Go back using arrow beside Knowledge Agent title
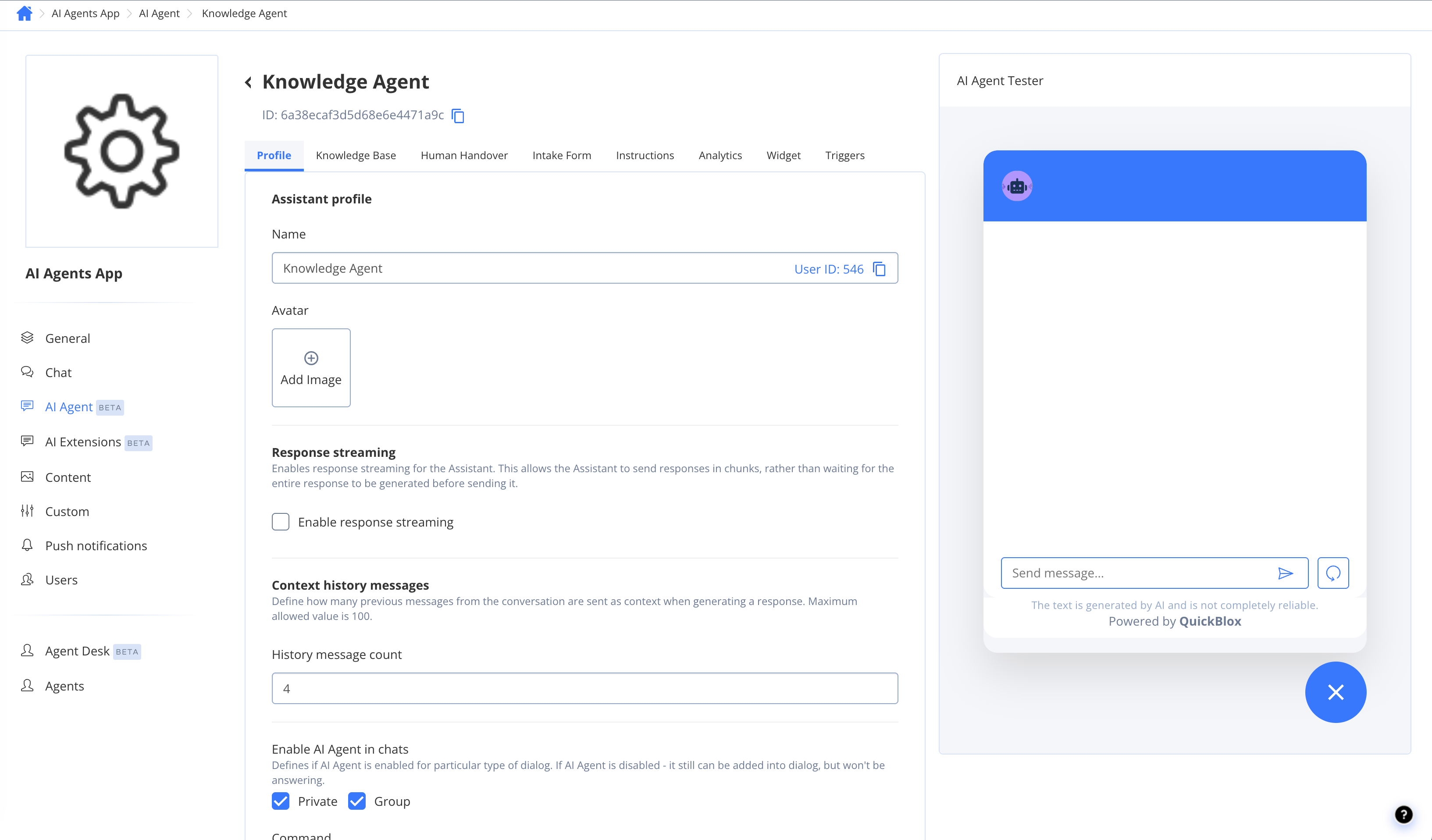 click(249, 82)
